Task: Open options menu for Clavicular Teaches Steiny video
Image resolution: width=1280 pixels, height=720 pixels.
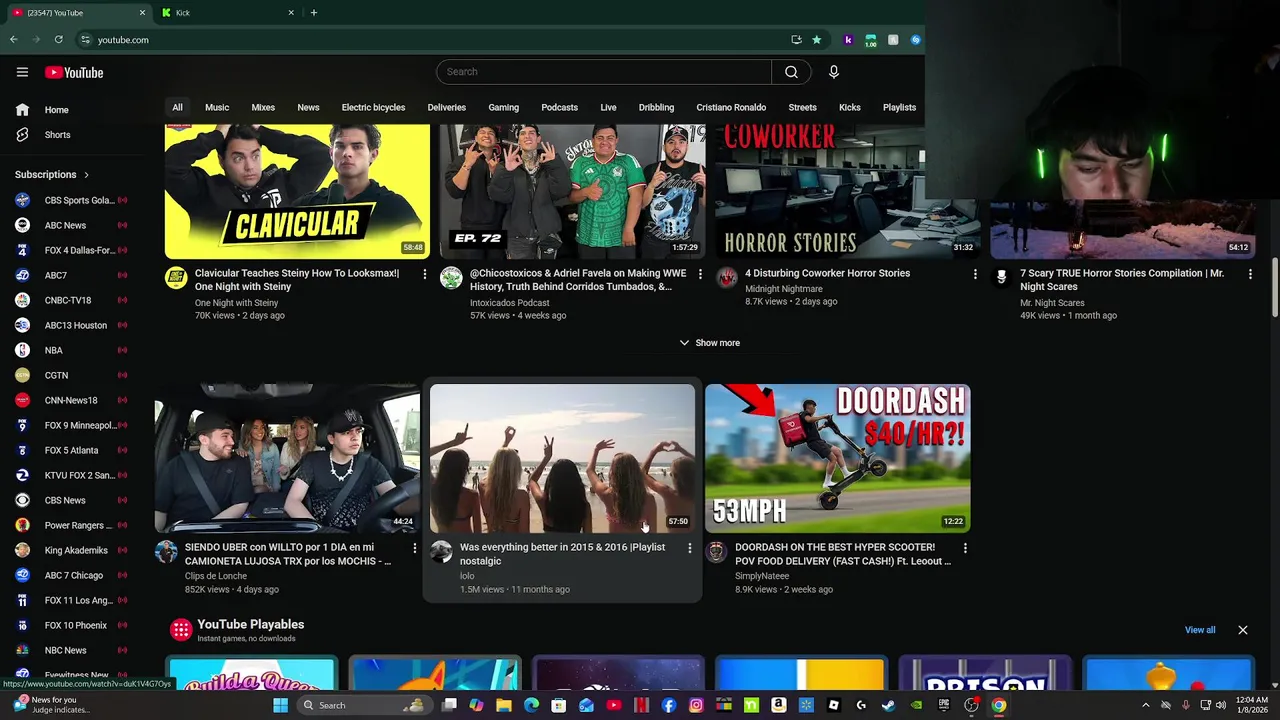Action: [424, 274]
